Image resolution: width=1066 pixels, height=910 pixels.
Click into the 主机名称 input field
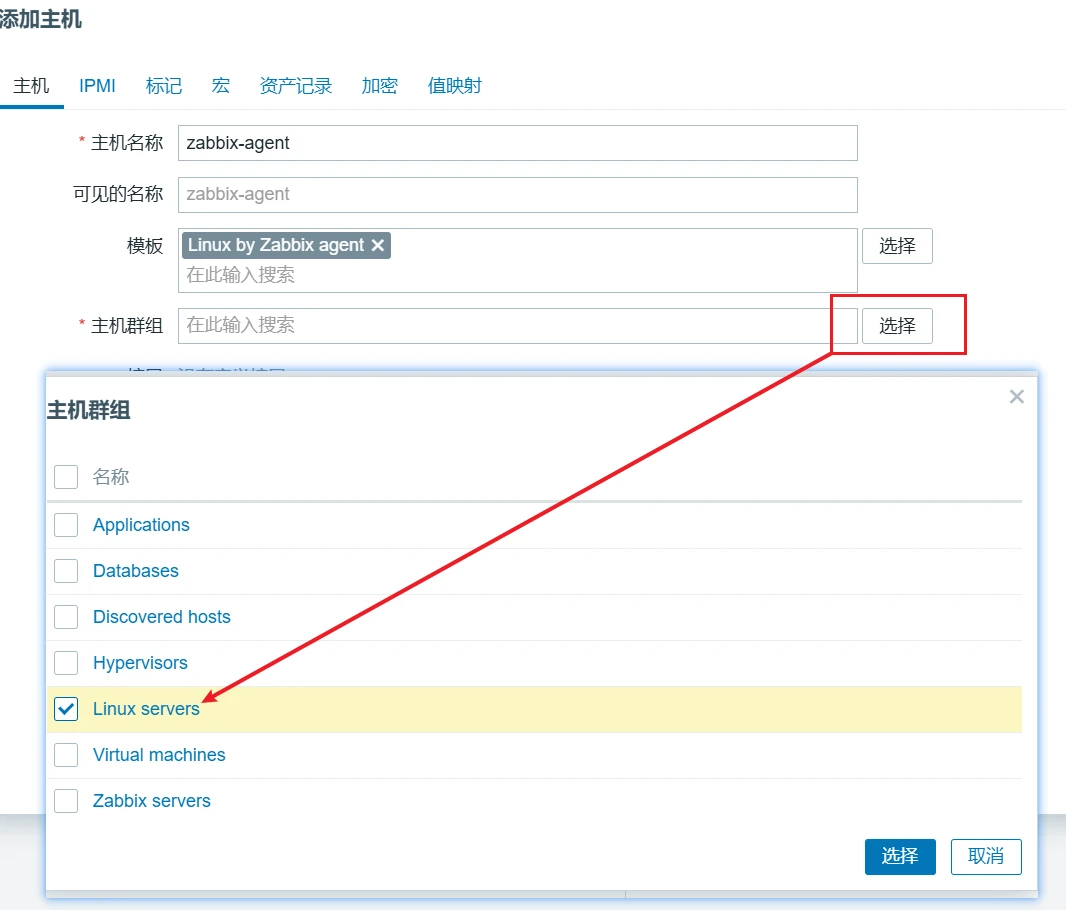[x=517, y=143]
